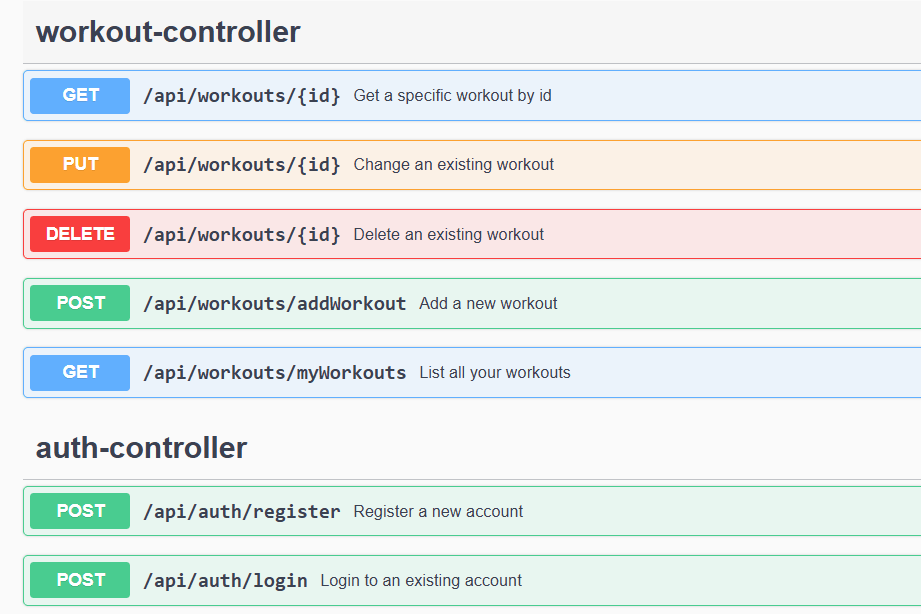
Task: Select the "Get a specific workout by id" description
Action: click(x=452, y=96)
